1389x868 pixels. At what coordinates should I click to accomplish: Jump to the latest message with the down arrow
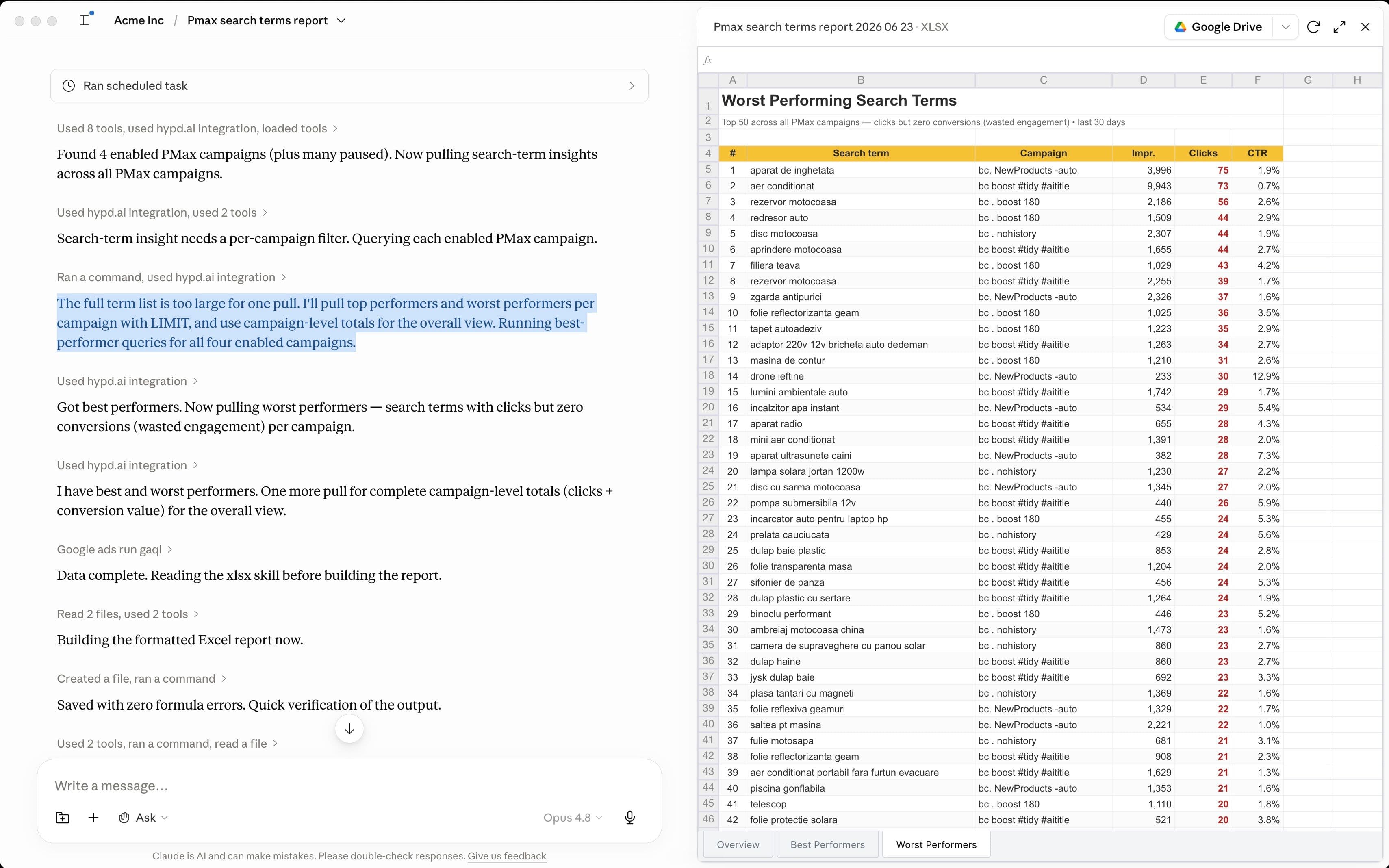pos(349,729)
